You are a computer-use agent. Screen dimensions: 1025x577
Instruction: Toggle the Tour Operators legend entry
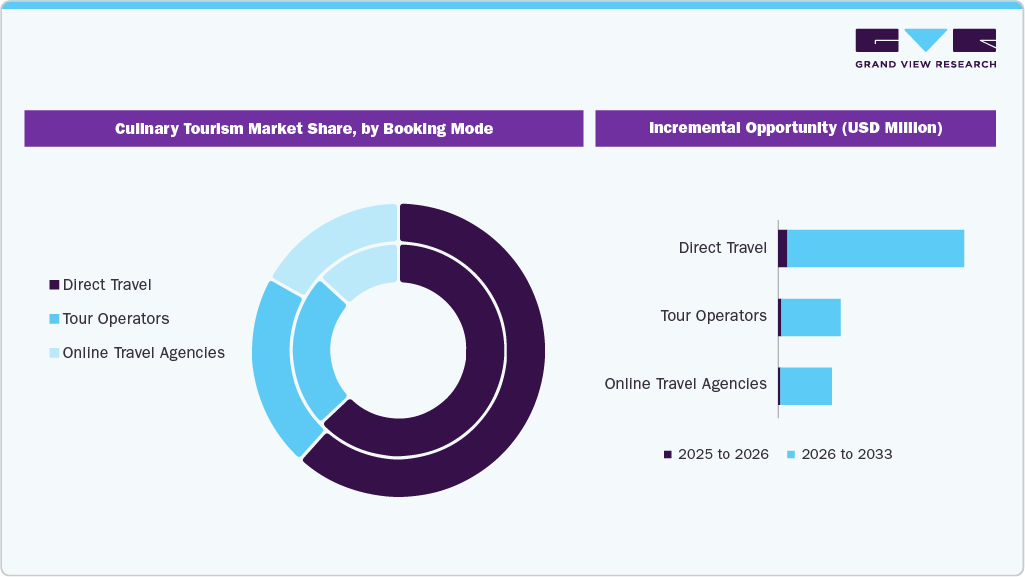(114, 318)
